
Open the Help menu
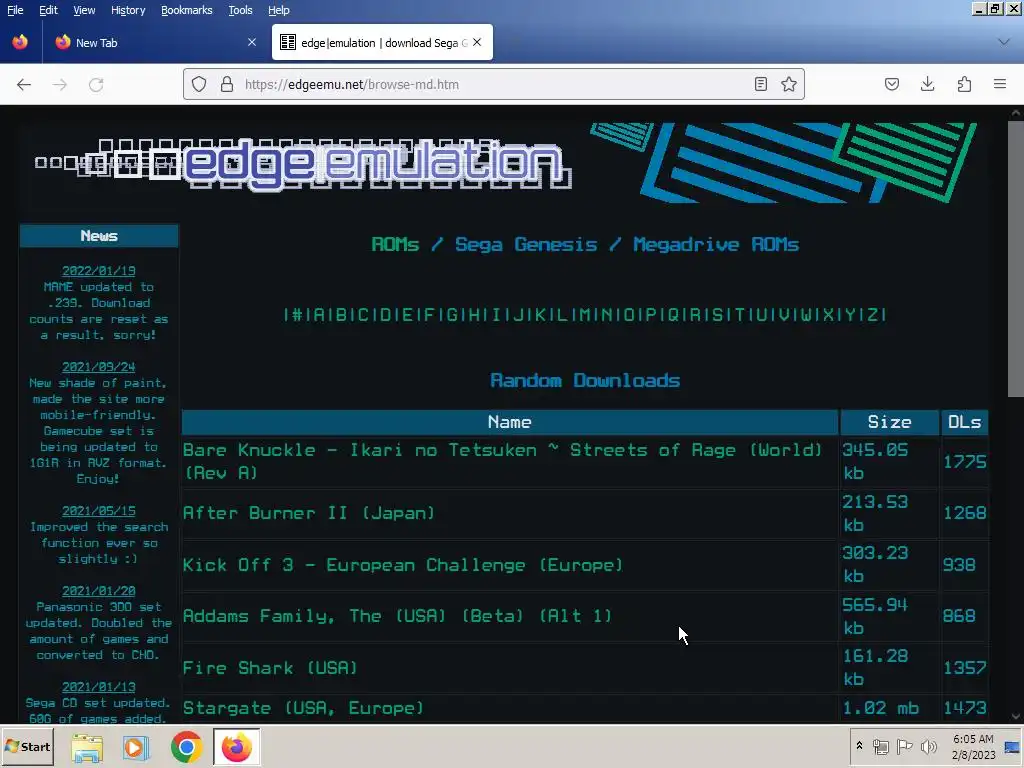click(x=279, y=10)
